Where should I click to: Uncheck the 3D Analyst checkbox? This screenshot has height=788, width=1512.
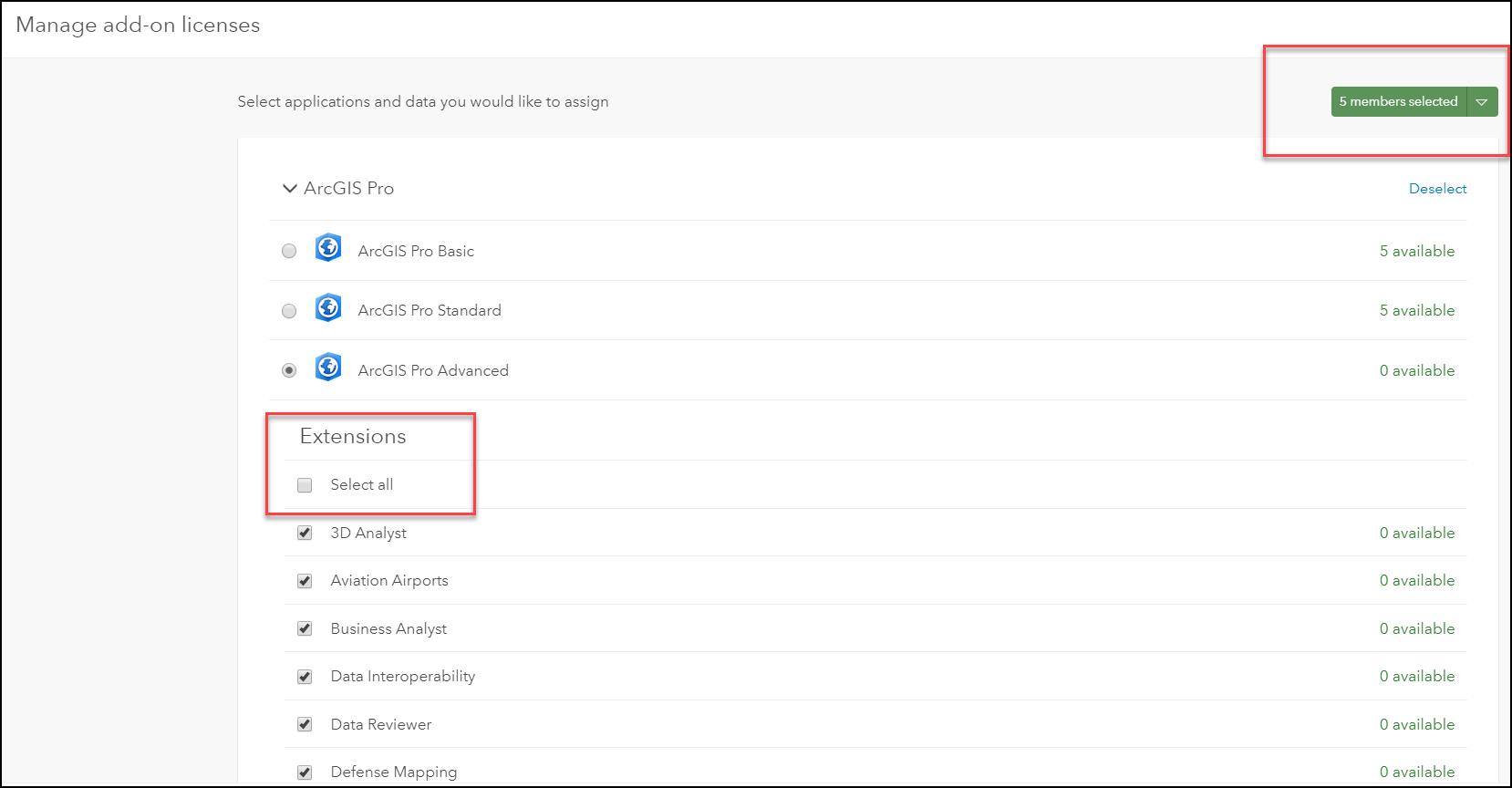click(x=305, y=533)
